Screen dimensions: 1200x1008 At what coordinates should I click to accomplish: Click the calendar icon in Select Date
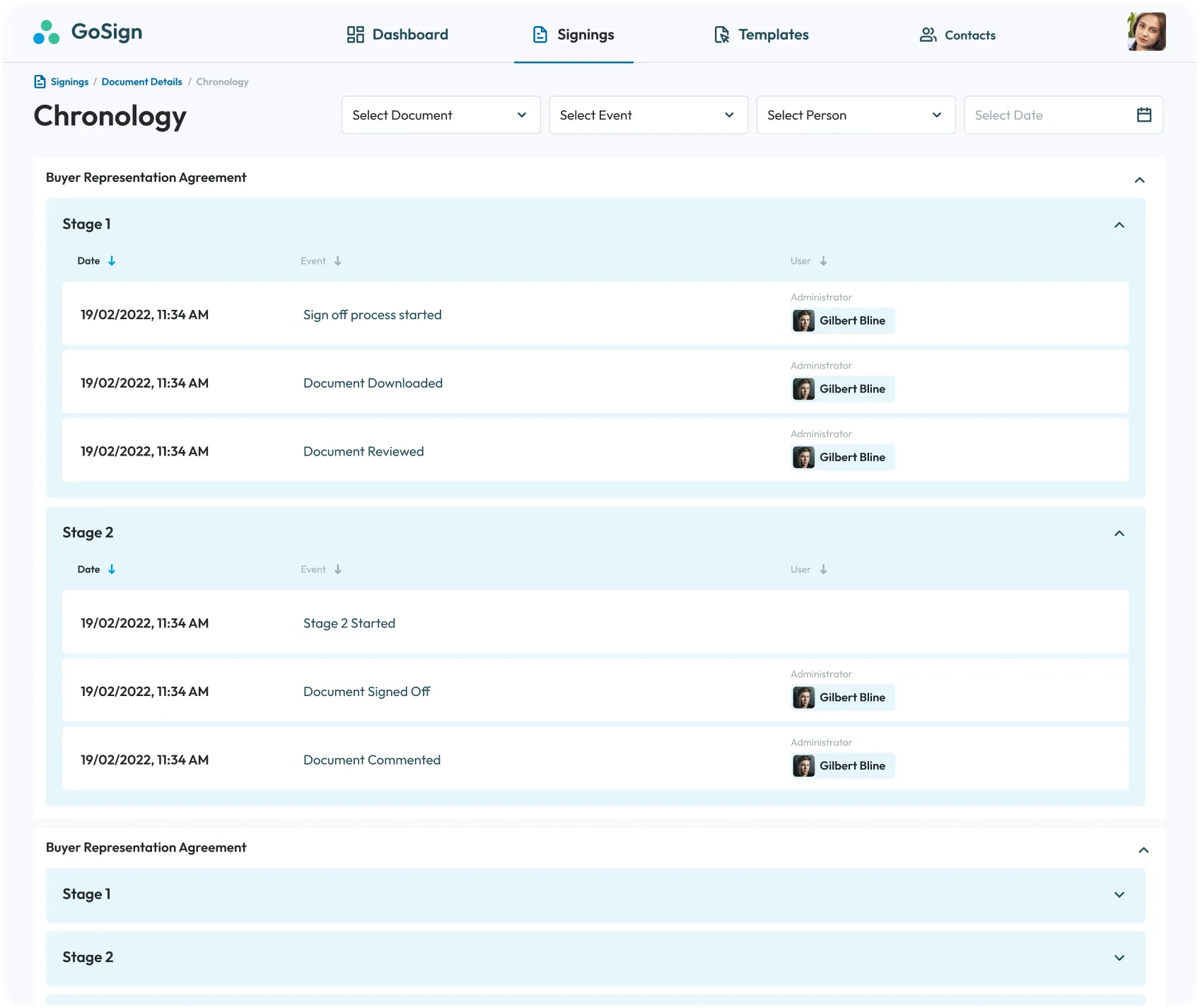tap(1143, 115)
